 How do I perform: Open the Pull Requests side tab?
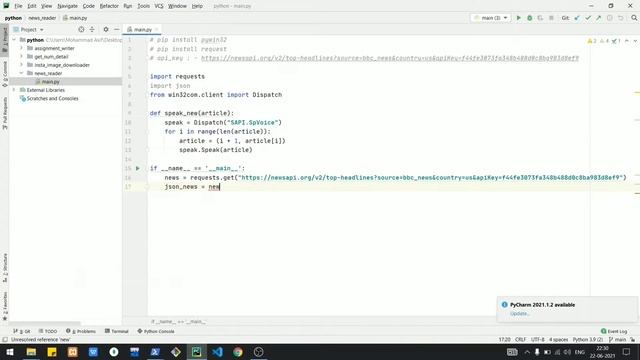5,113
